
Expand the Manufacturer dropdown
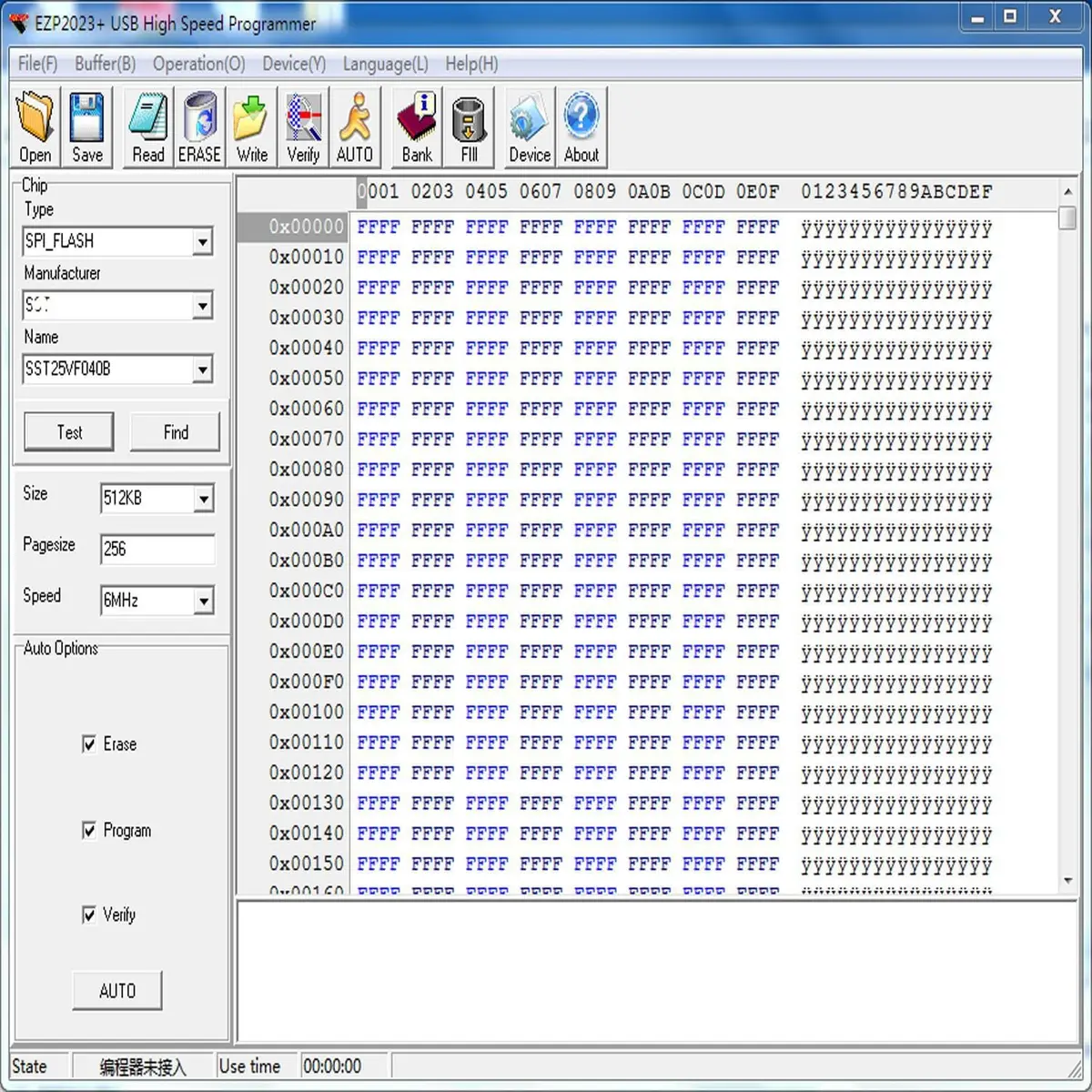point(203,306)
